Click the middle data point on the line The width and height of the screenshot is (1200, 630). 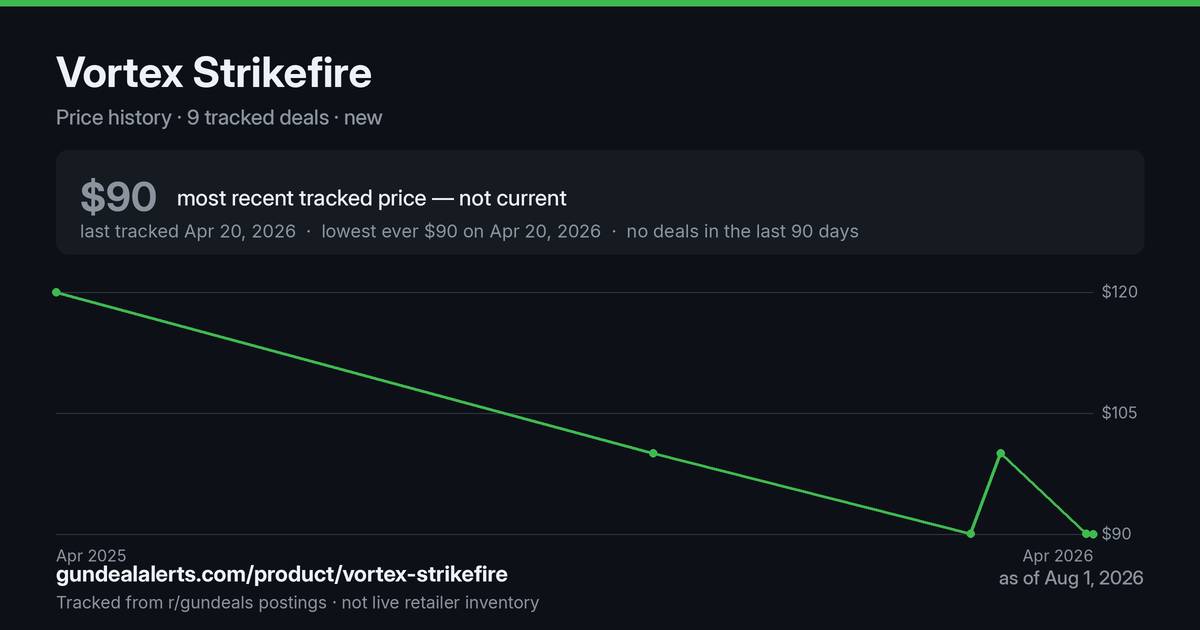coord(653,453)
